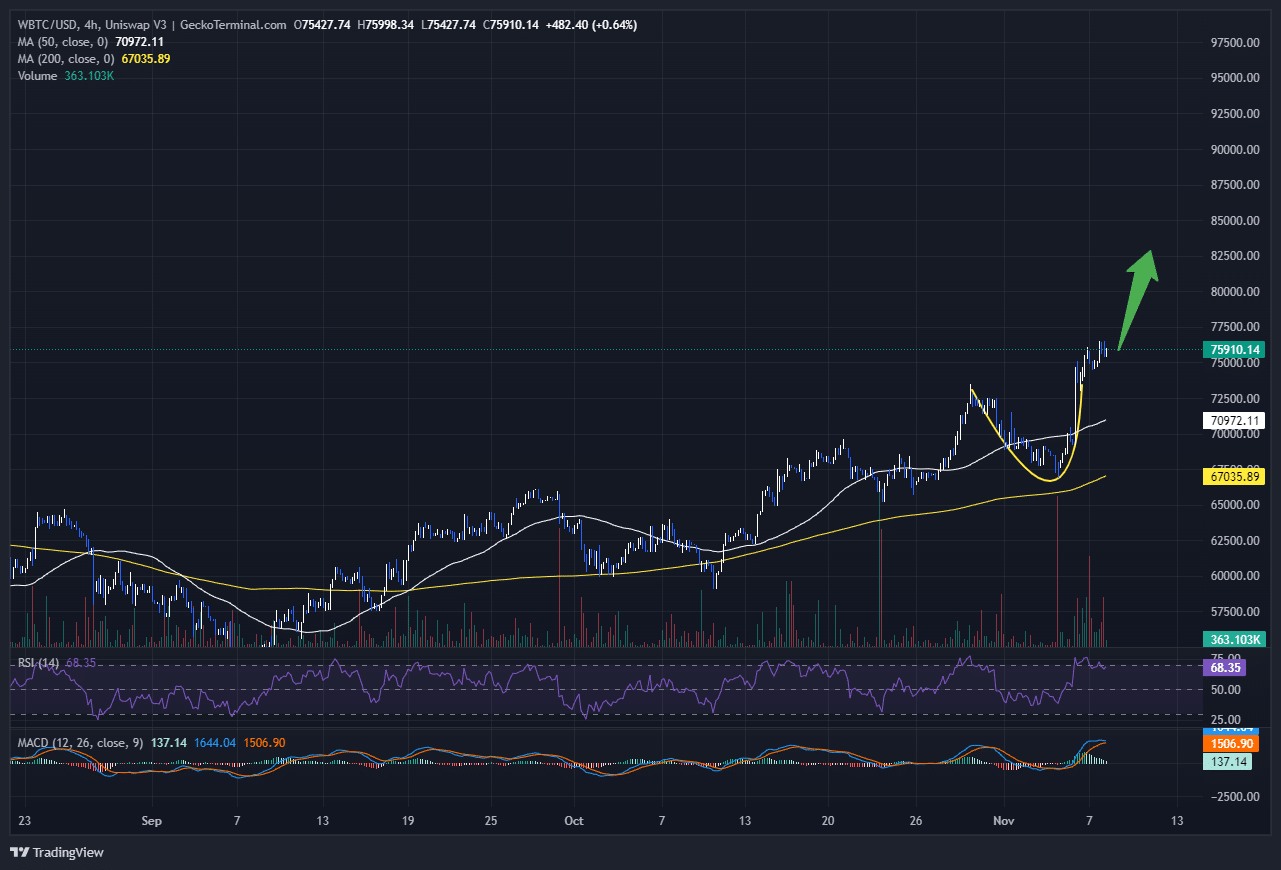Select the MACD (12, 26, close, 9) legend
This screenshot has height=870, width=1281.
81,743
